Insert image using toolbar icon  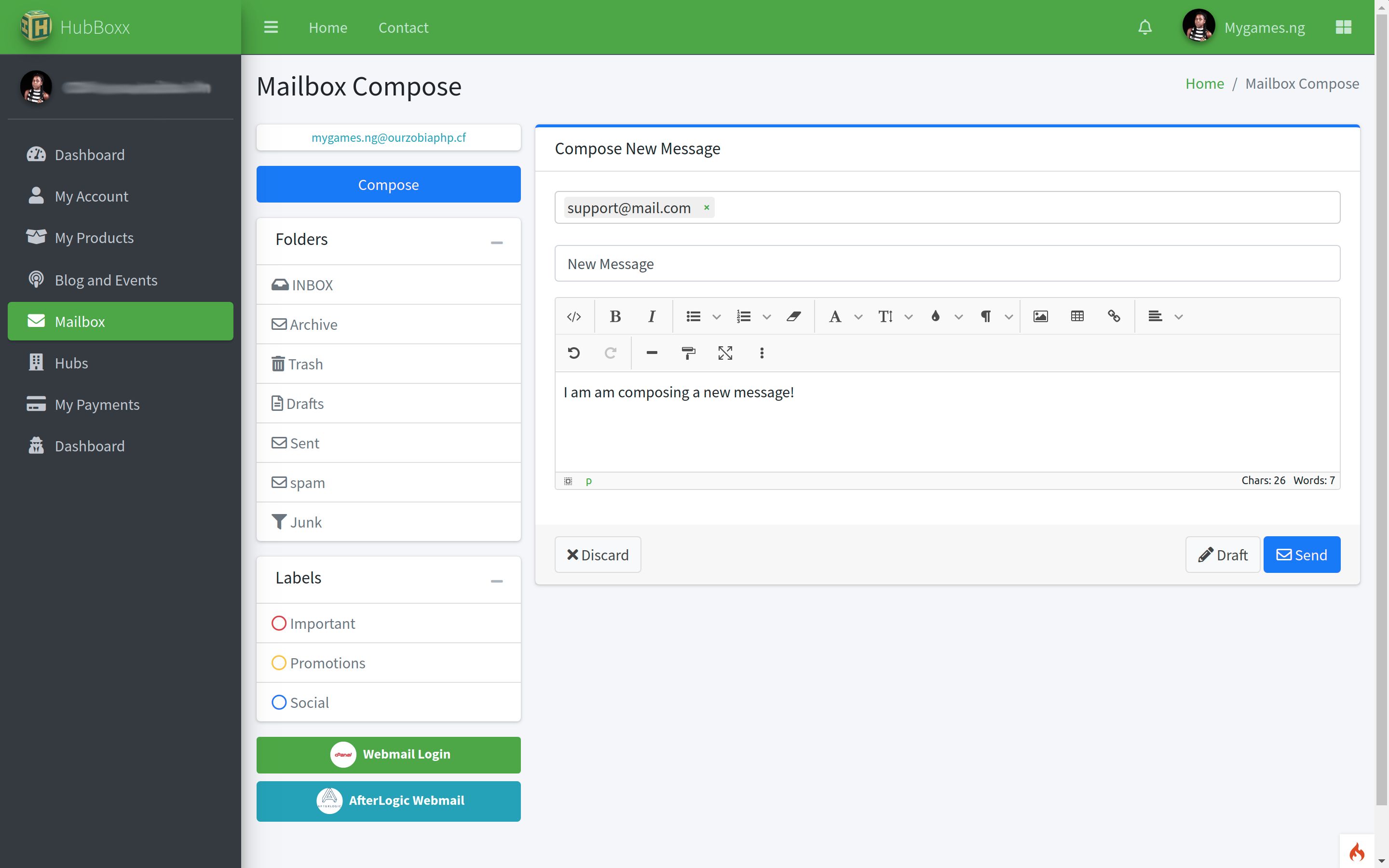1040,316
